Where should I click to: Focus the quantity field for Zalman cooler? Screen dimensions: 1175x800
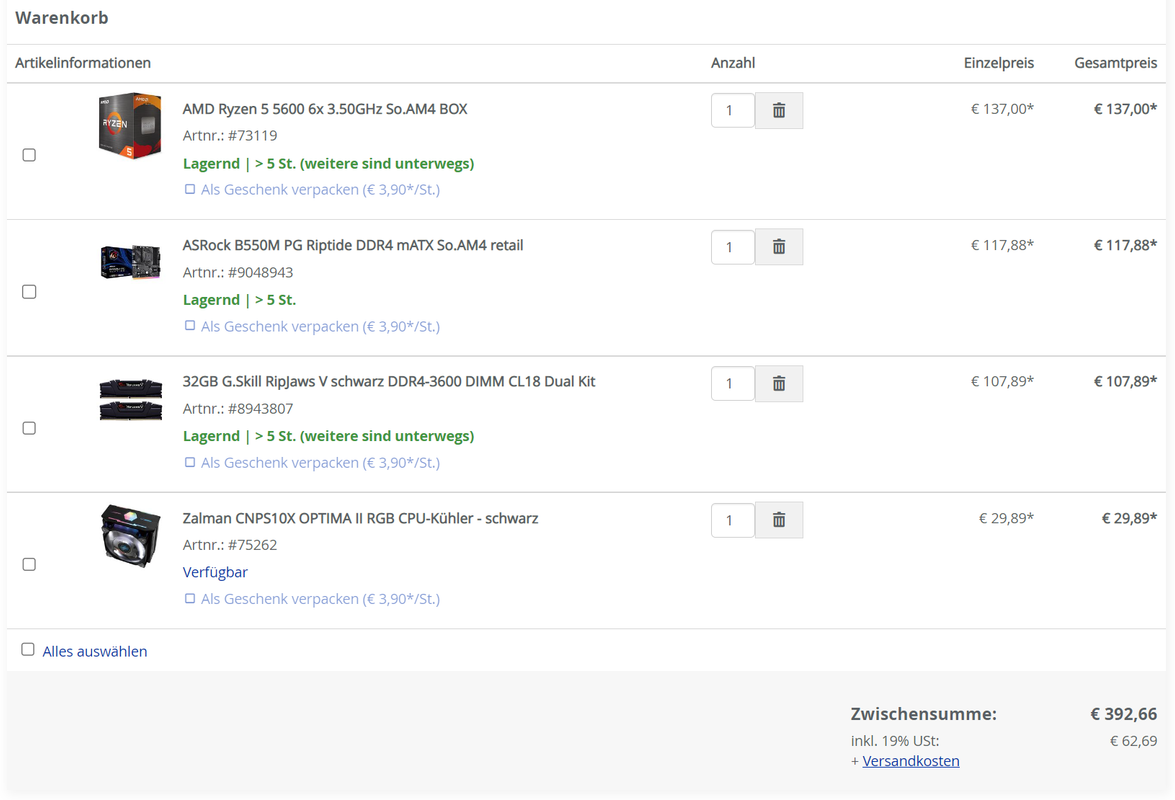coord(733,520)
